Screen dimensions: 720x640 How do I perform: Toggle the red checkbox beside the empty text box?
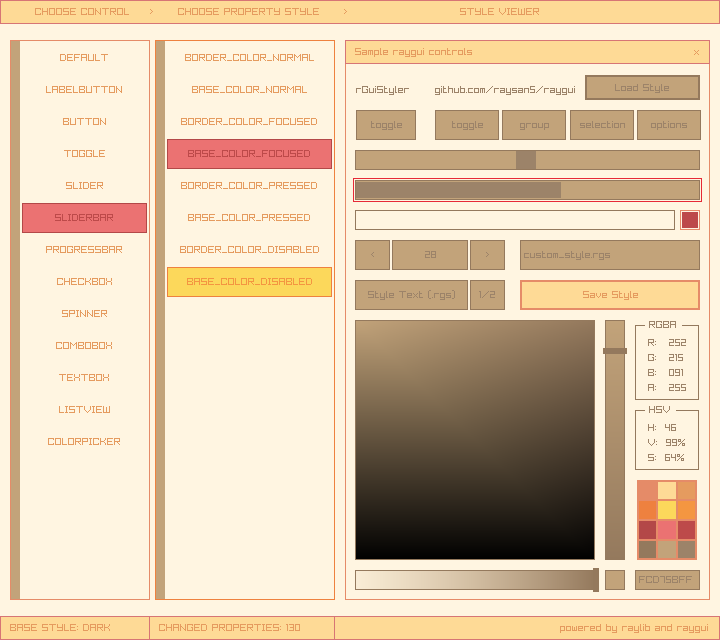[690, 220]
